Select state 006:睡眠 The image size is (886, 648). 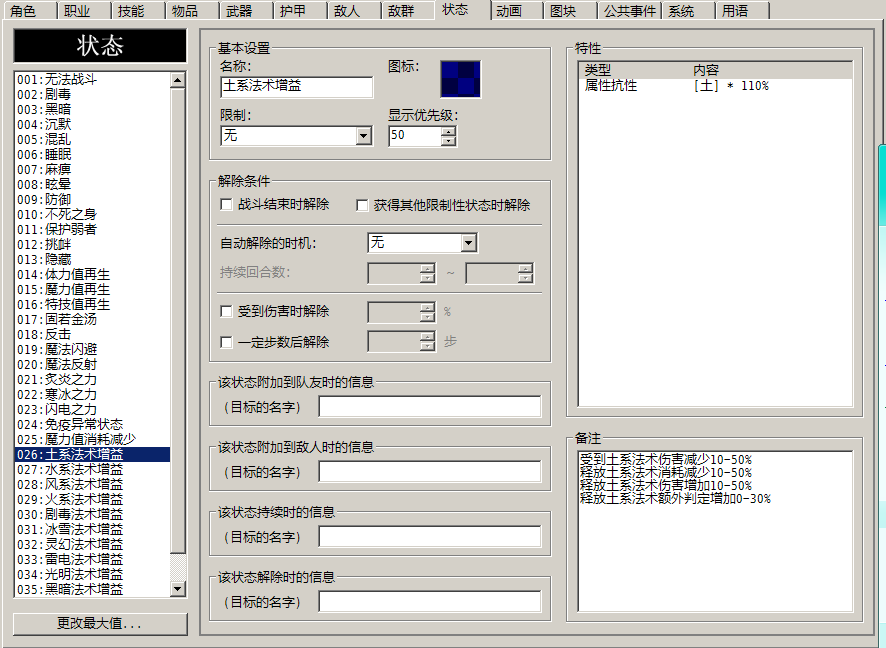[93, 154]
